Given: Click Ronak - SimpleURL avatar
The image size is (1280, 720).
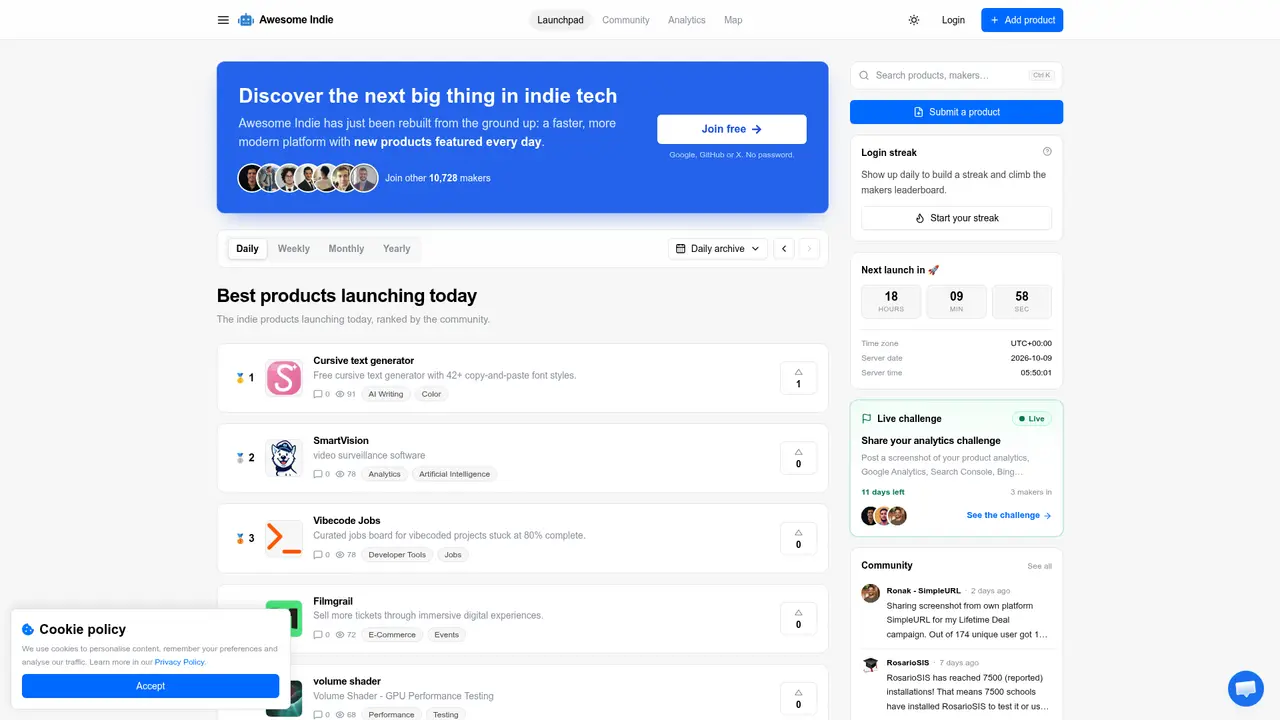Looking at the screenshot, I should 871,593.
